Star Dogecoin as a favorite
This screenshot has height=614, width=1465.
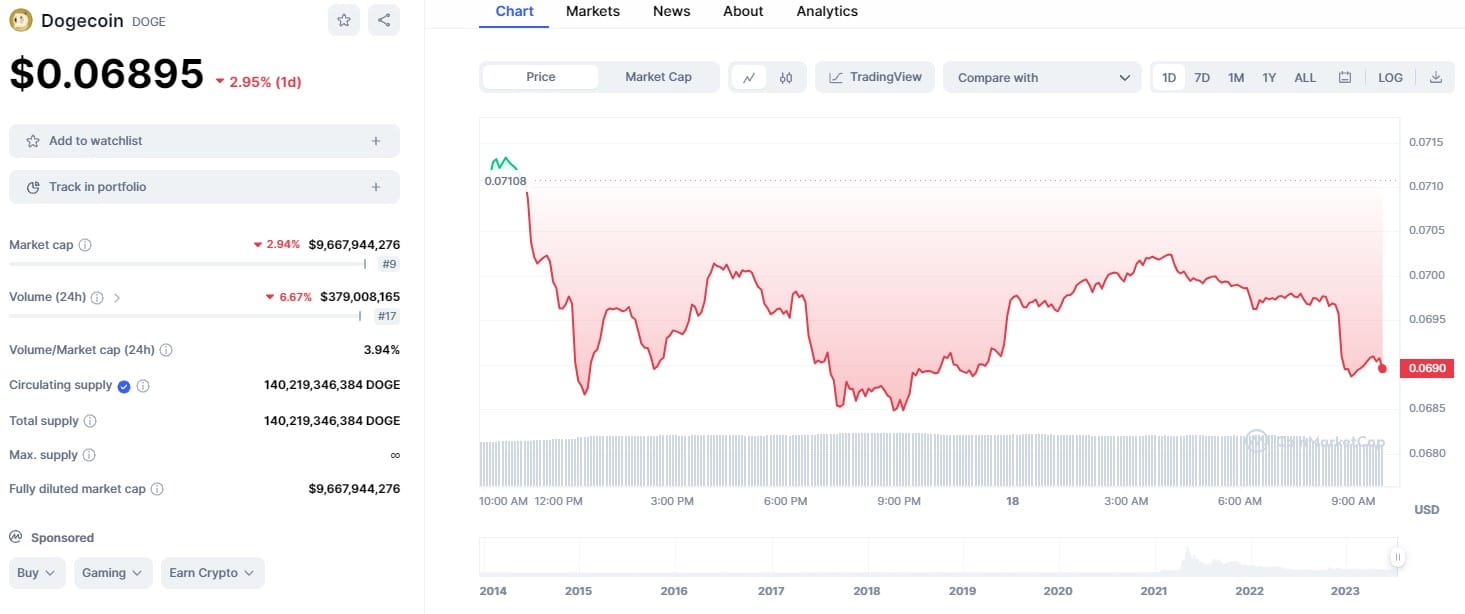tap(344, 20)
